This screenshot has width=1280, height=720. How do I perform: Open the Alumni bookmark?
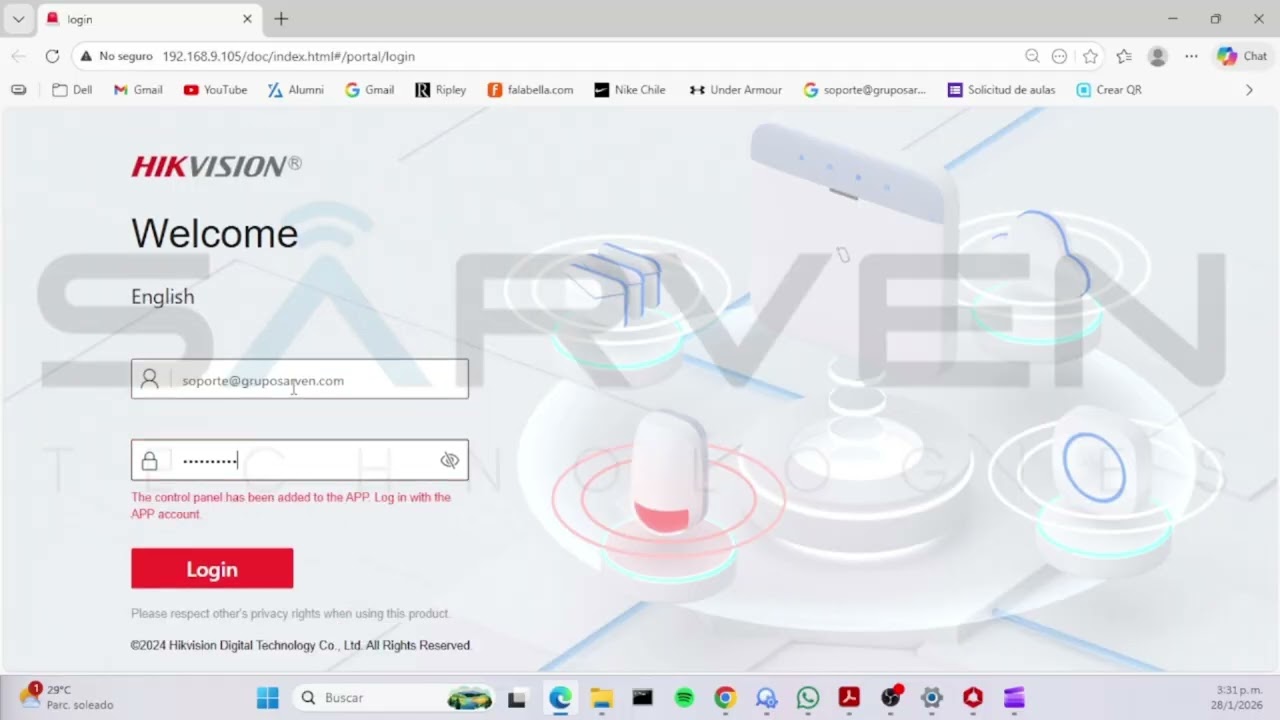point(296,89)
